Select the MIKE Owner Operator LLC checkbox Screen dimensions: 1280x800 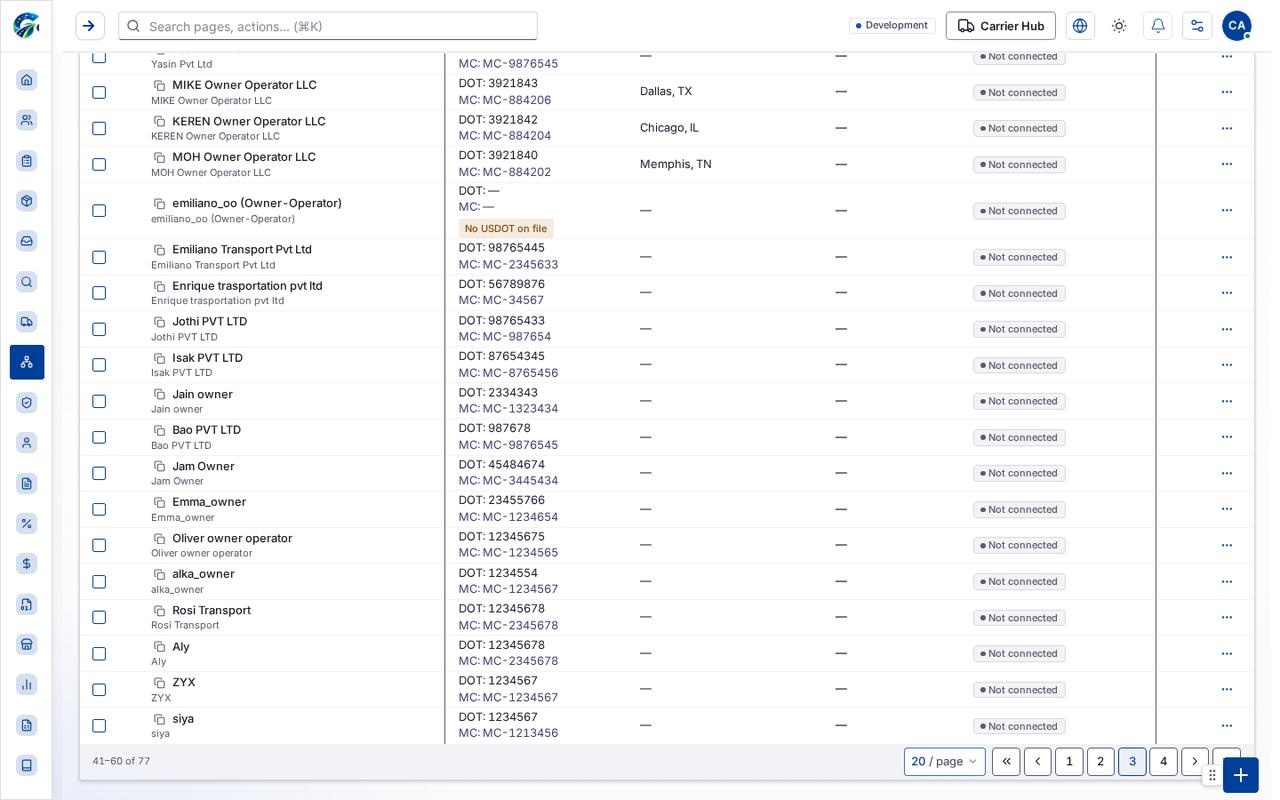click(99, 92)
